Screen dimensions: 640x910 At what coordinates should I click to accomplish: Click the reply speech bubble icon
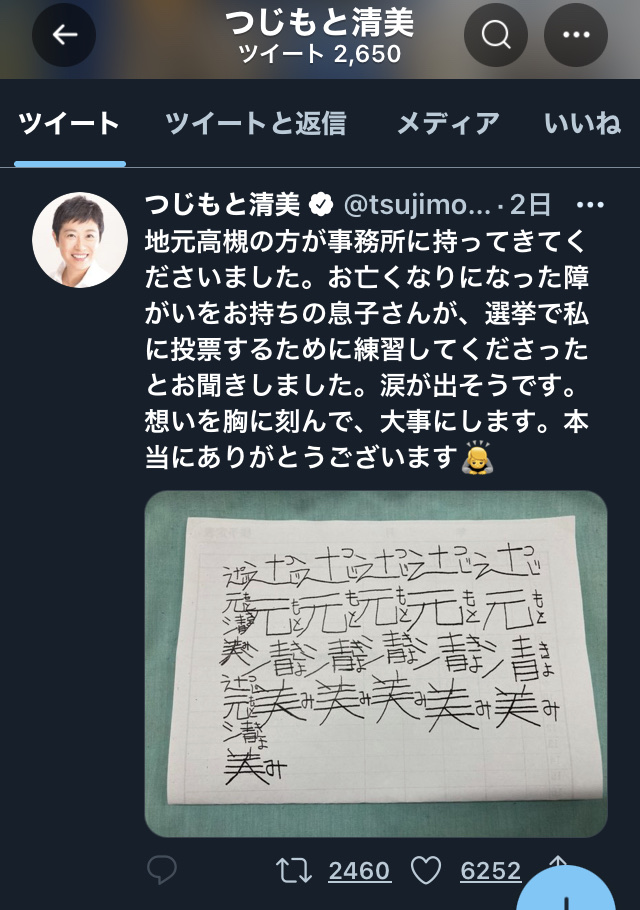coord(162,869)
